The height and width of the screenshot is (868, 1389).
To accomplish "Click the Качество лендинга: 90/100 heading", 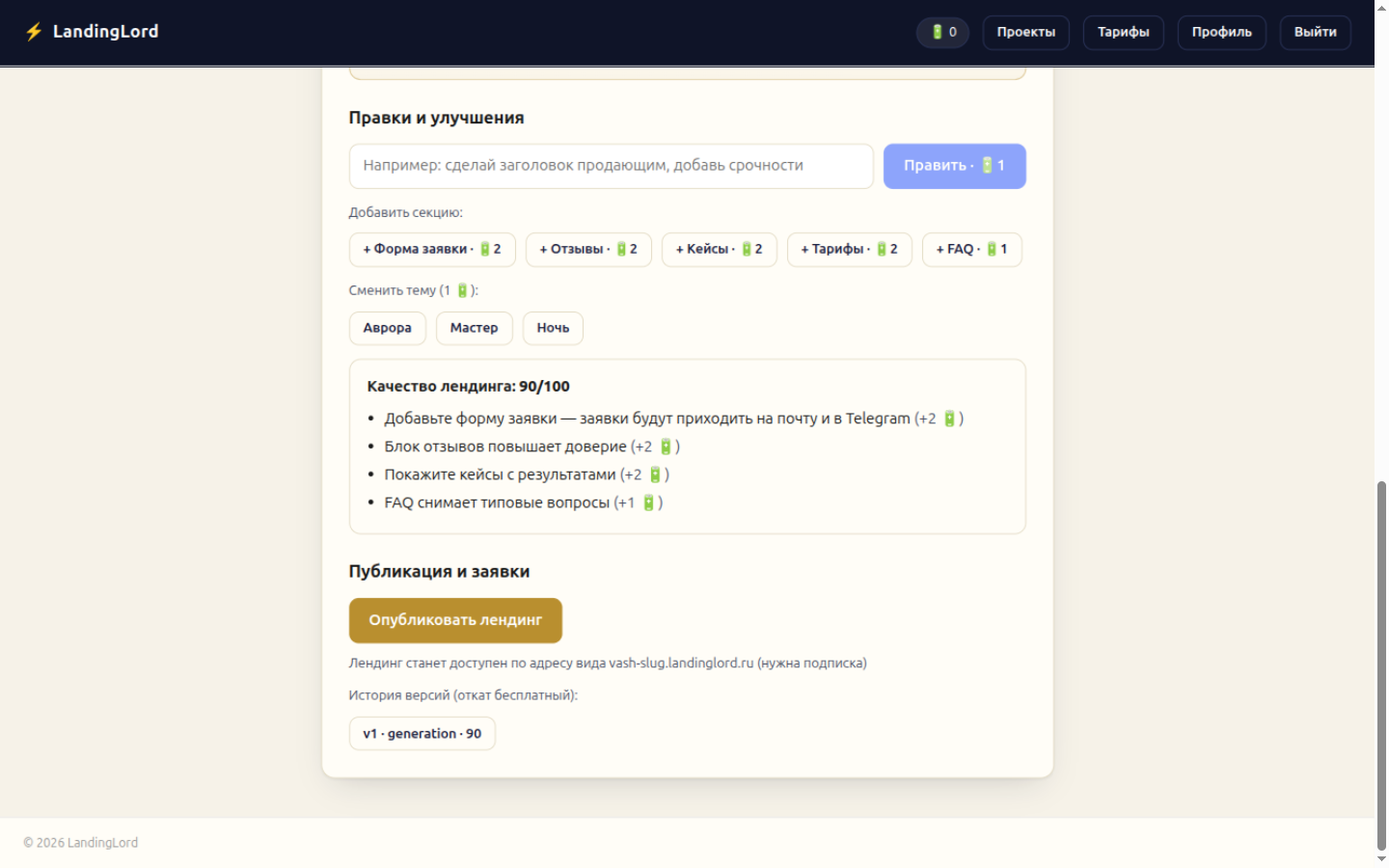I will (468, 386).
